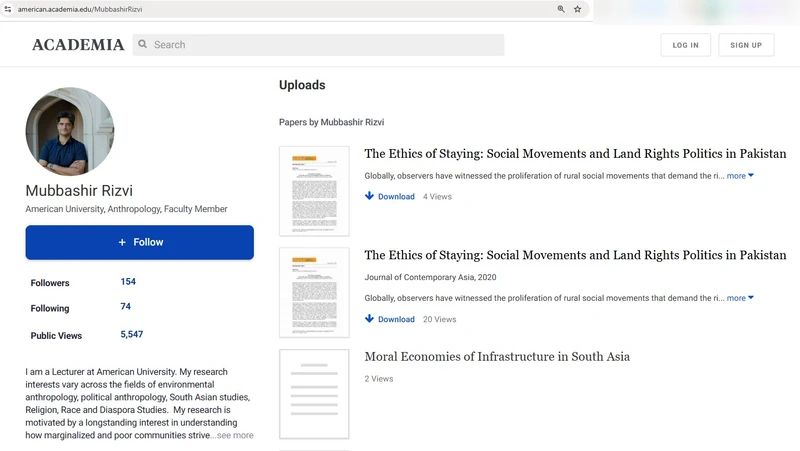Screen dimensions: 800x451
Task: Open the Followers count 154
Action: (128, 282)
